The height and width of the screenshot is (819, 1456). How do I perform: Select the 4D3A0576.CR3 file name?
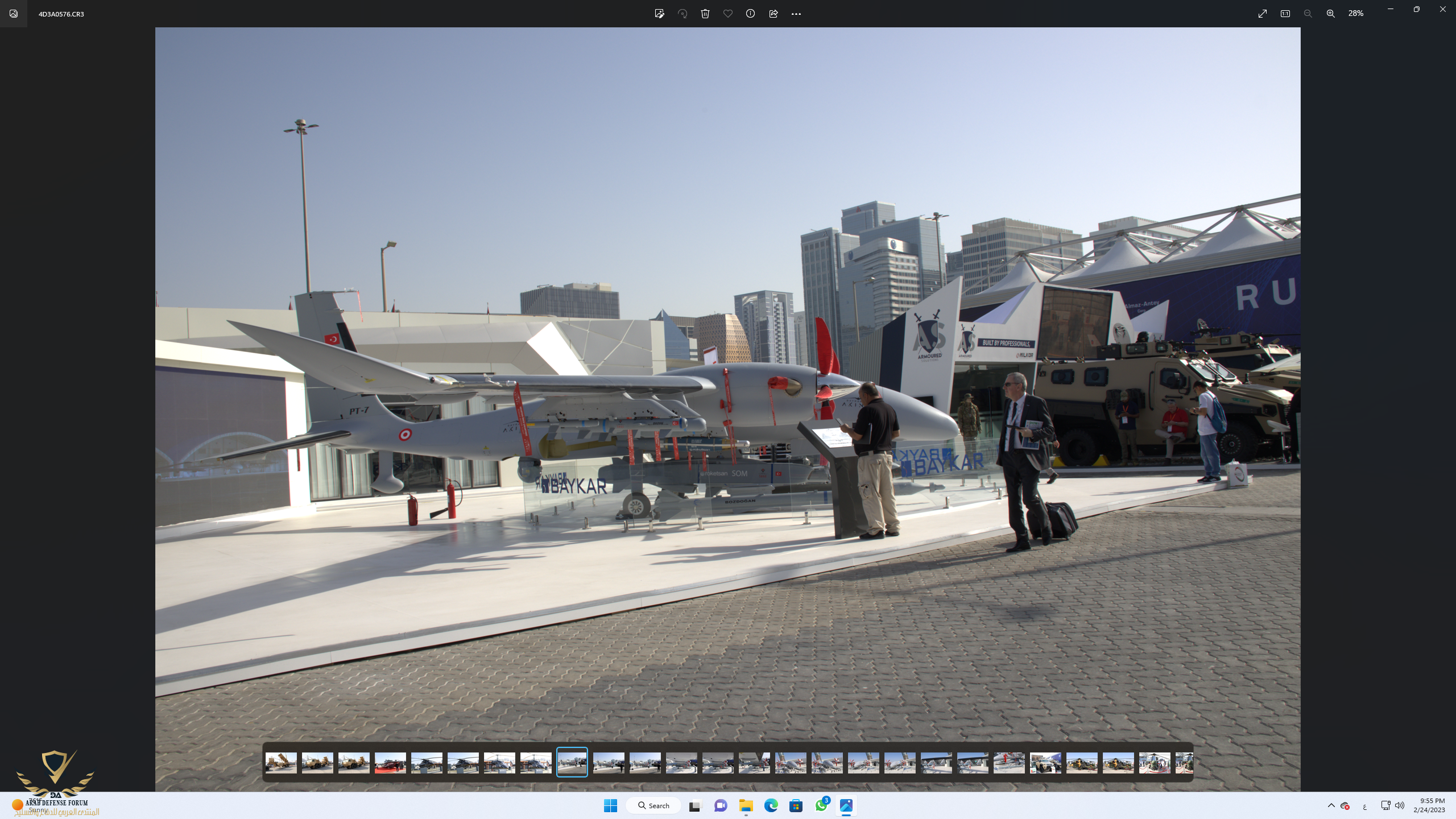[61, 14]
